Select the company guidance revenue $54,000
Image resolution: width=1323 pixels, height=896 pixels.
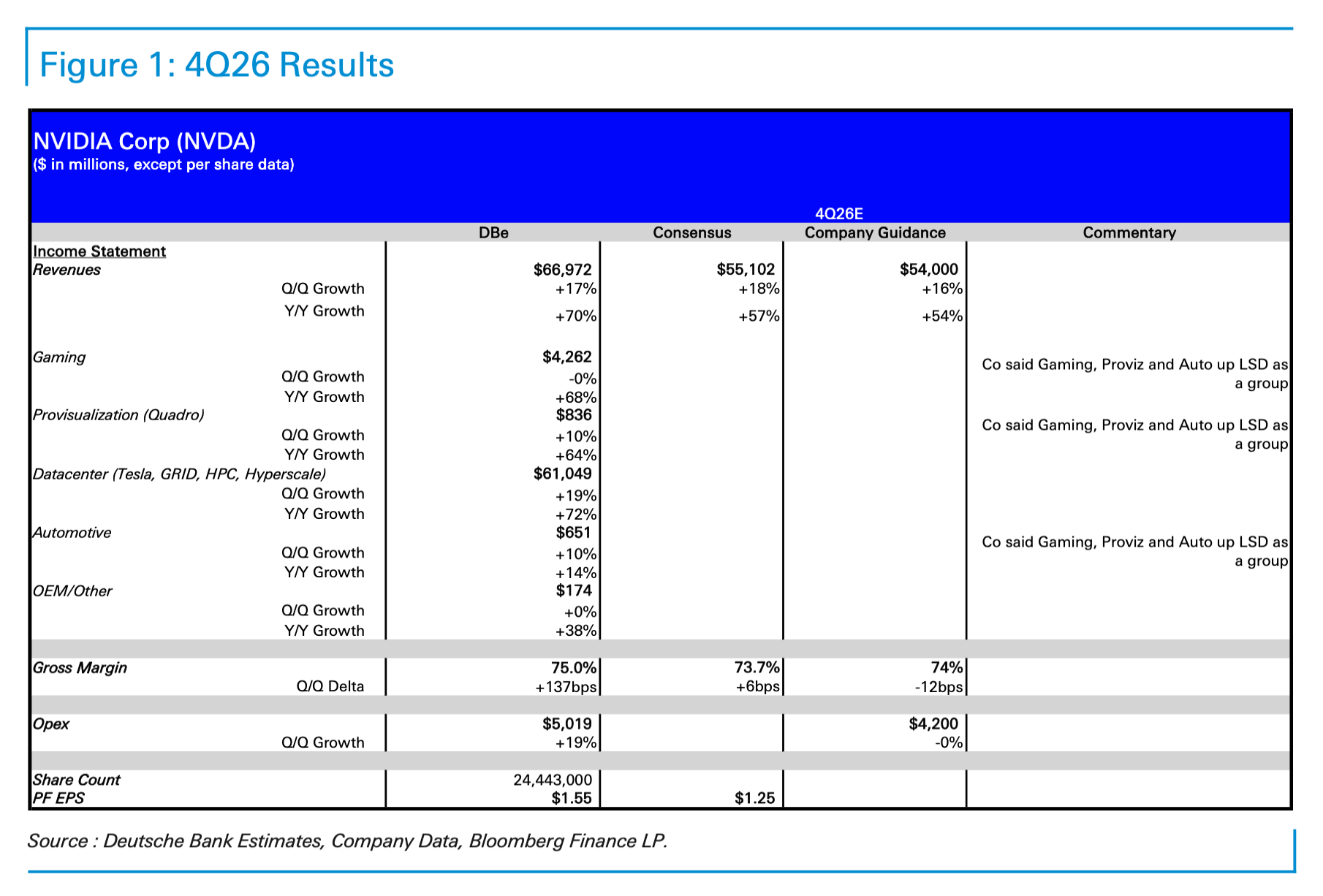click(x=928, y=270)
